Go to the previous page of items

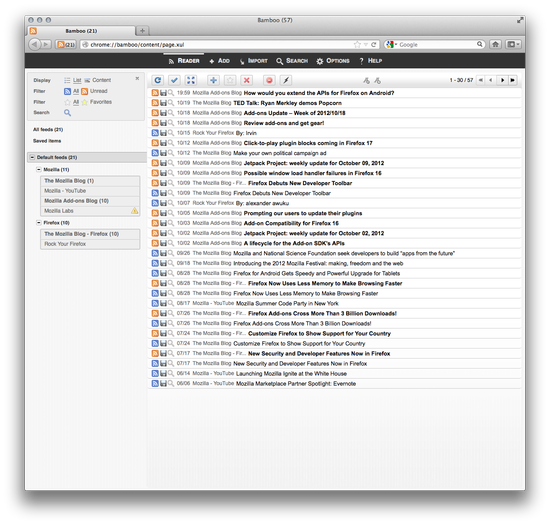(x=491, y=80)
